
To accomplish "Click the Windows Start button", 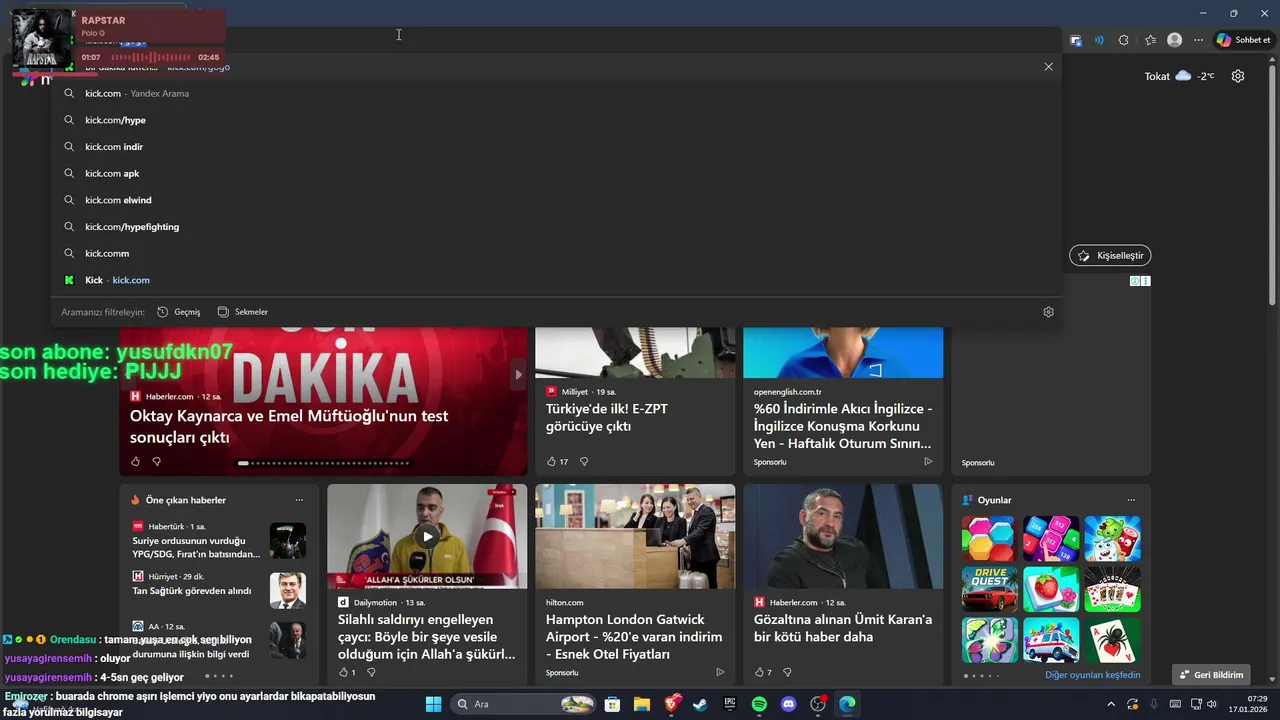I will (433, 704).
